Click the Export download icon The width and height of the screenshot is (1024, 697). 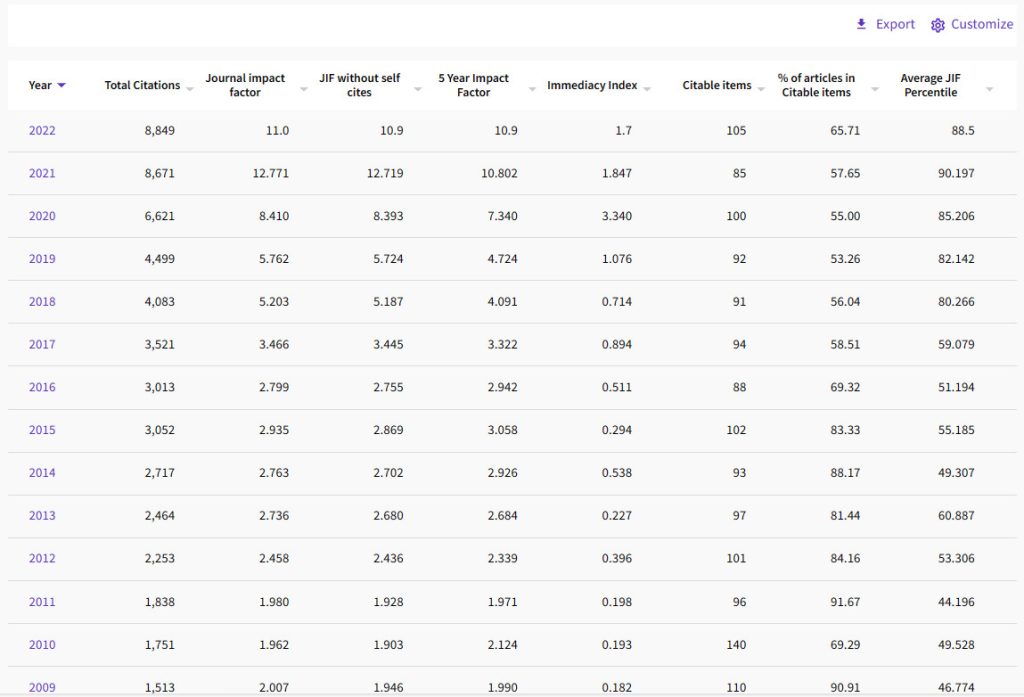[x=861, y=24]
